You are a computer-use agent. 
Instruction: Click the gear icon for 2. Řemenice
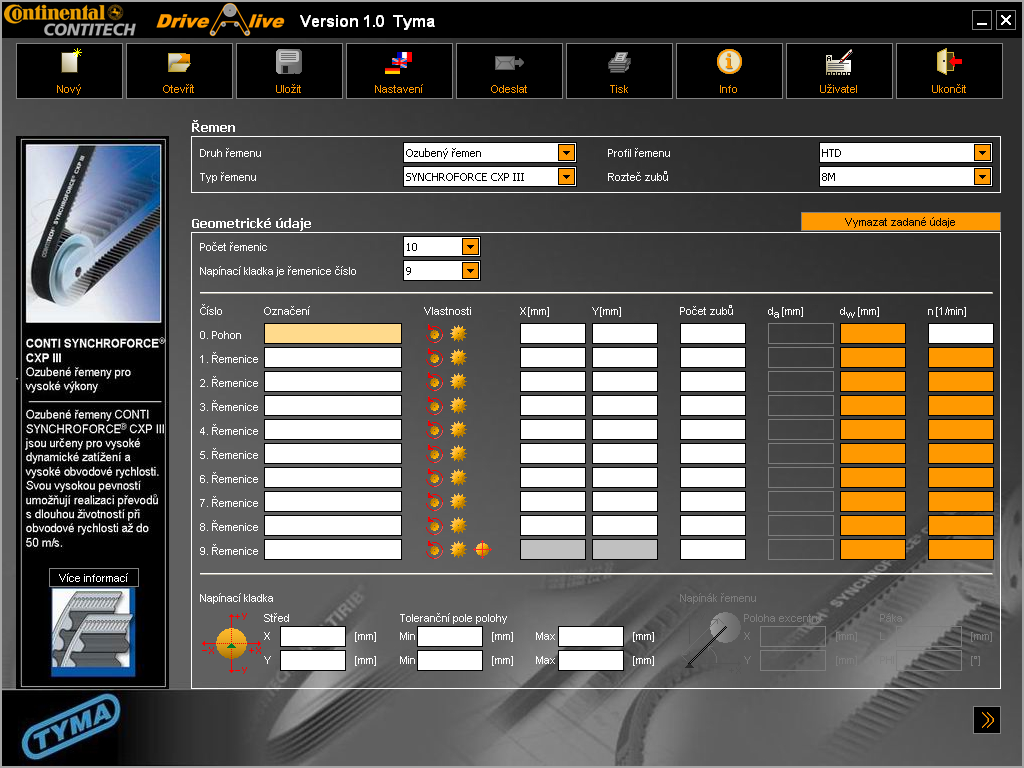458,381
